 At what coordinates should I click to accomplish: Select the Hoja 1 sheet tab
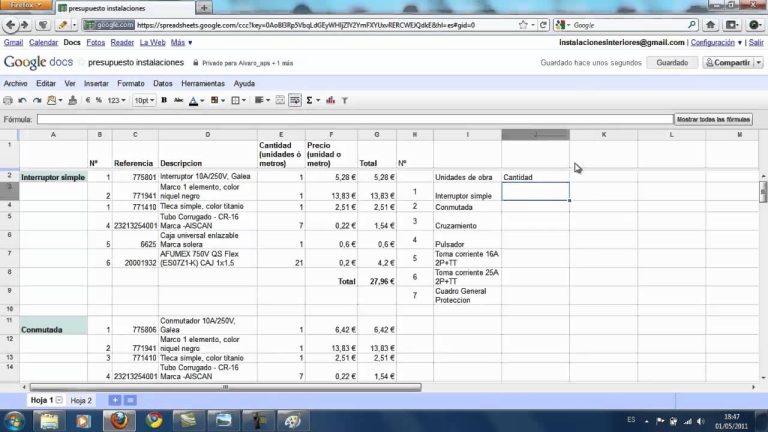coord(42,400)
